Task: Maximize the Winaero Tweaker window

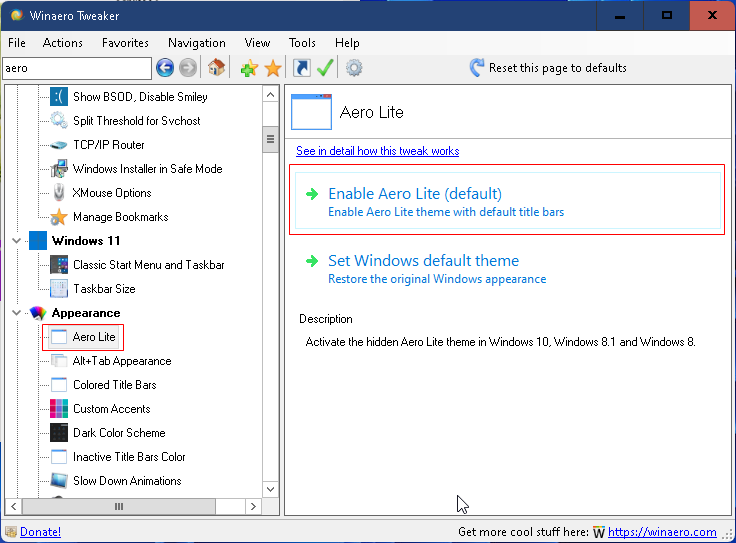Action: point(667,15)
